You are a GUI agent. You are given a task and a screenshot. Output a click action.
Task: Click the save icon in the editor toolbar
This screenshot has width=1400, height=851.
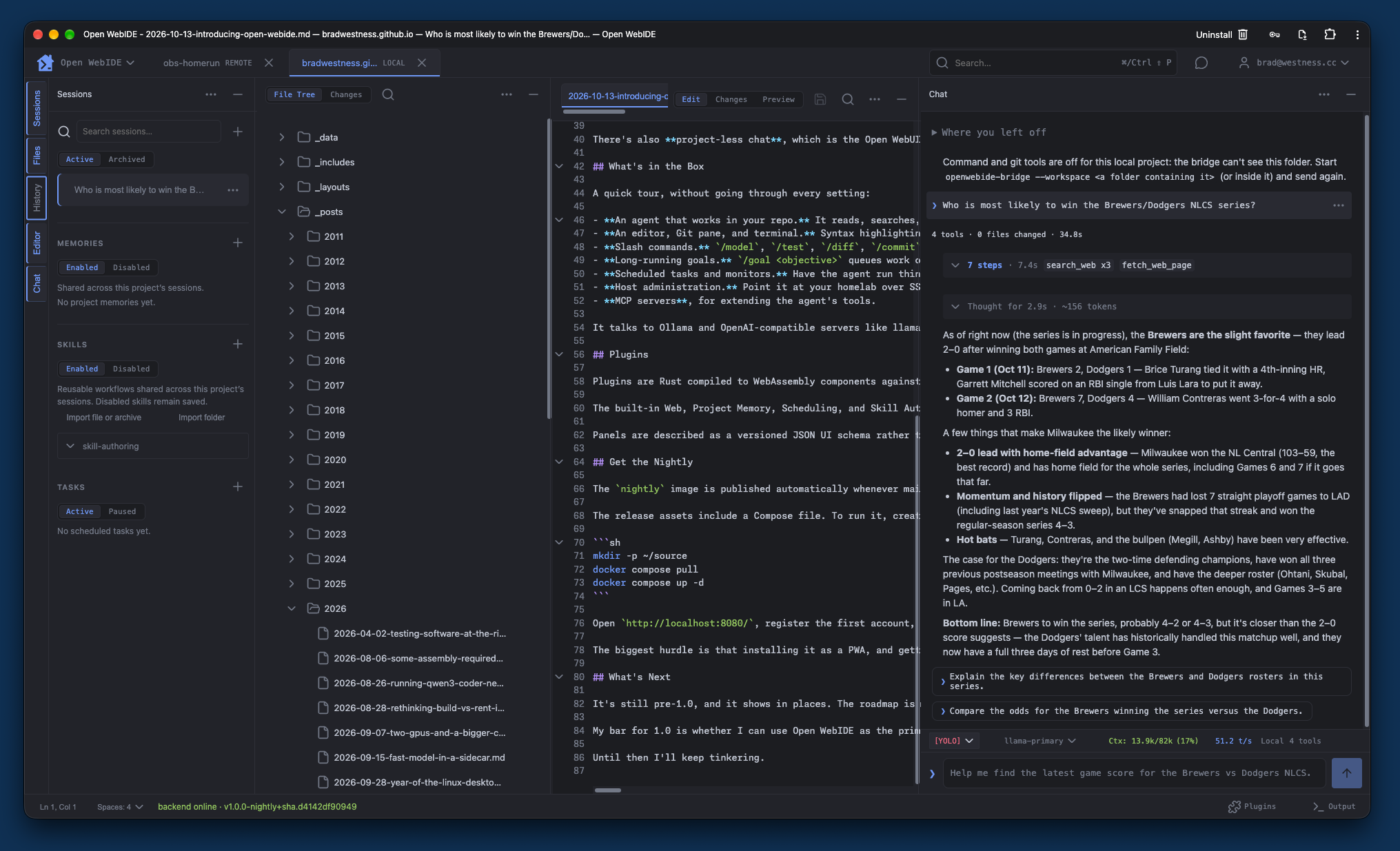click(x=820, y=99)
